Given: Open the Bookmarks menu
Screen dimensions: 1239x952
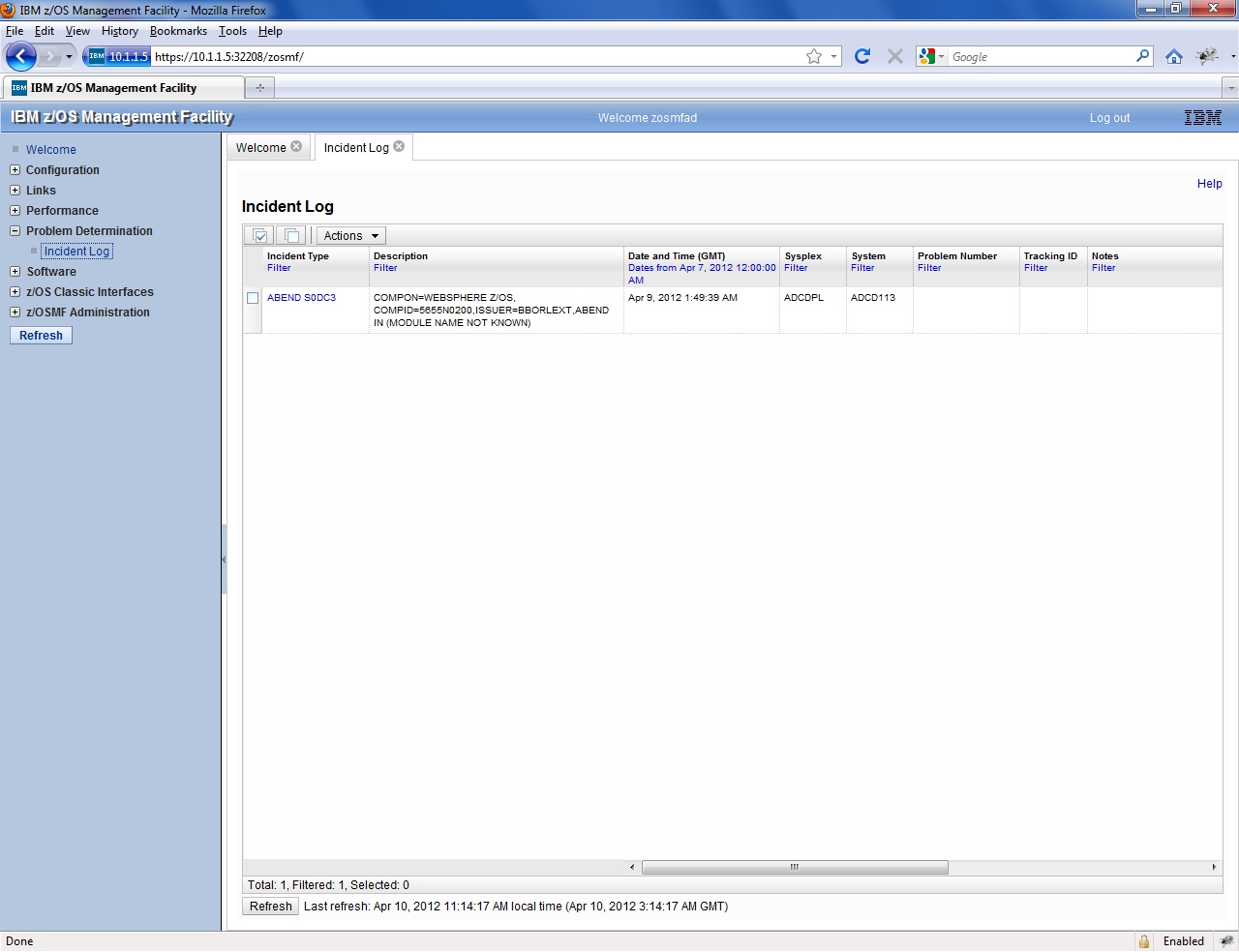Looking at the screenshot, I should (178, 31).
